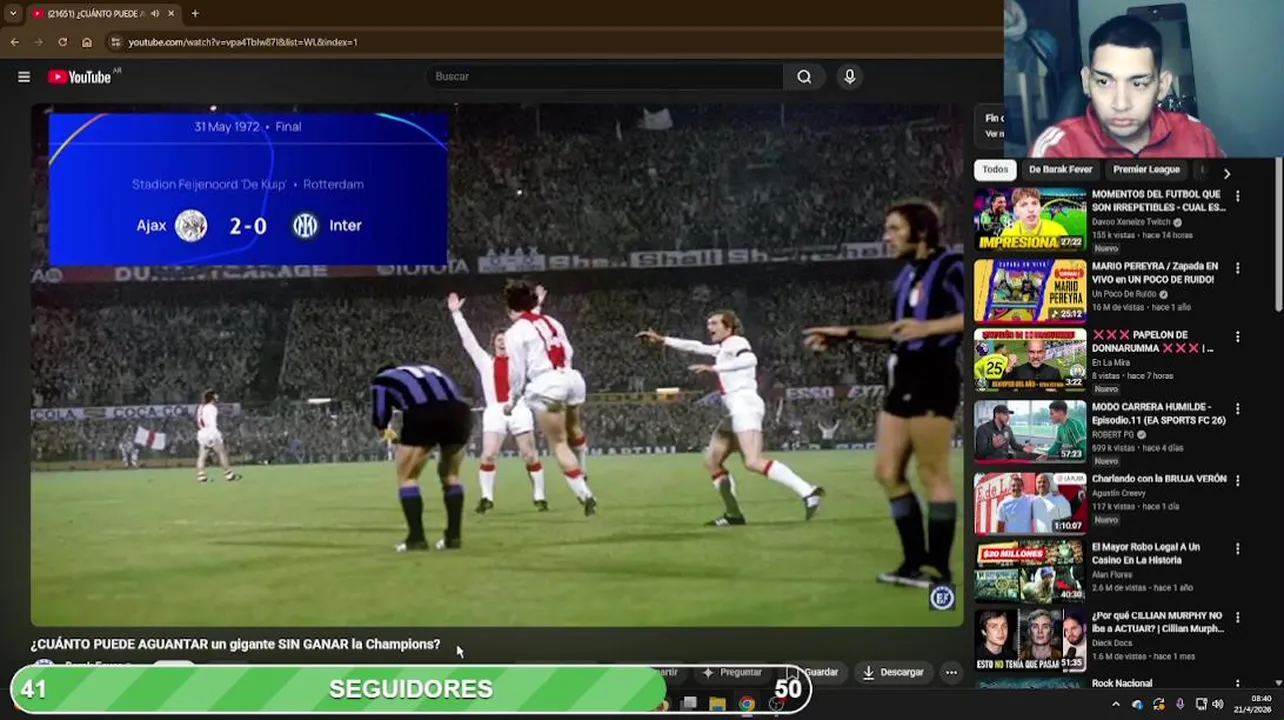Click the search magnifier button
This screenshot has width=1284, height=720.
[804, 76]
